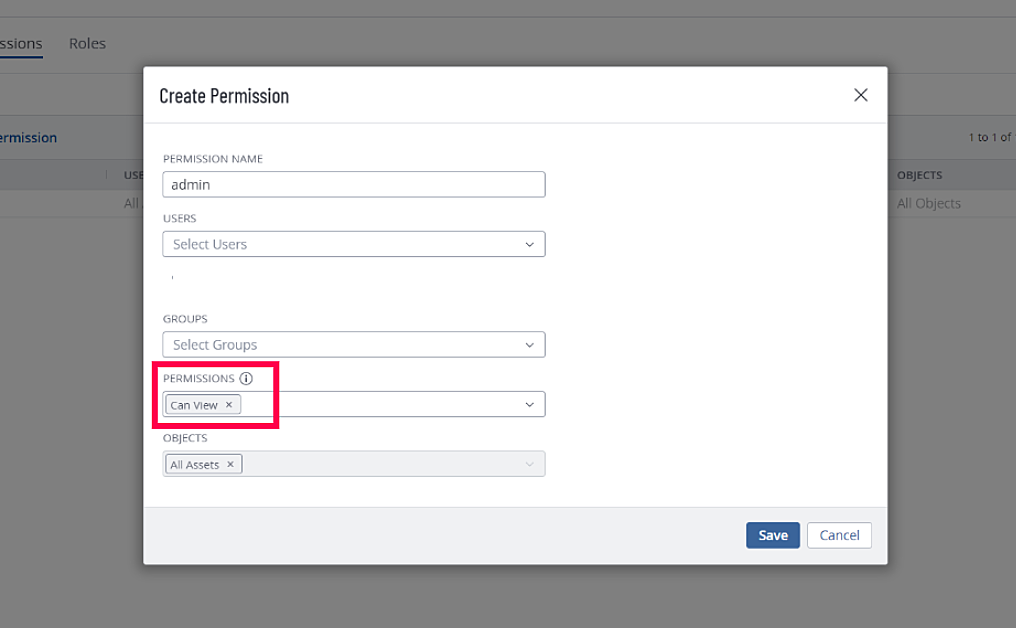Click the Can View tag label
This screenshot has height=628, width=1016.
click(194, 405)
